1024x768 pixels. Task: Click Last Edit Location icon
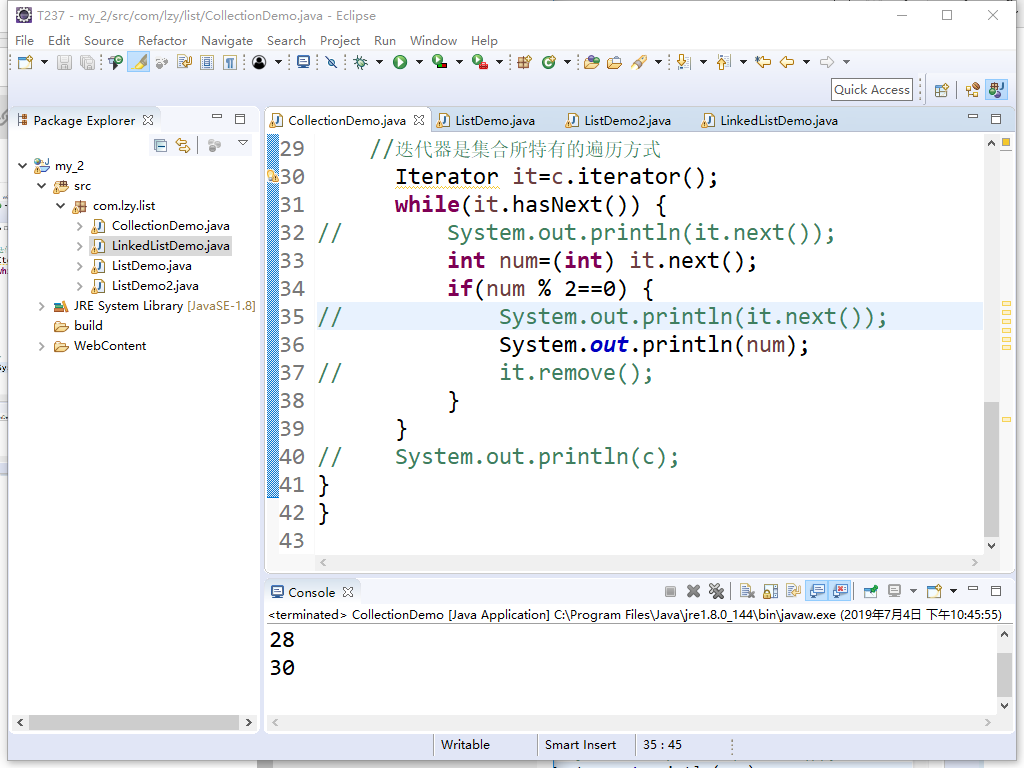[x=763, y=62]
